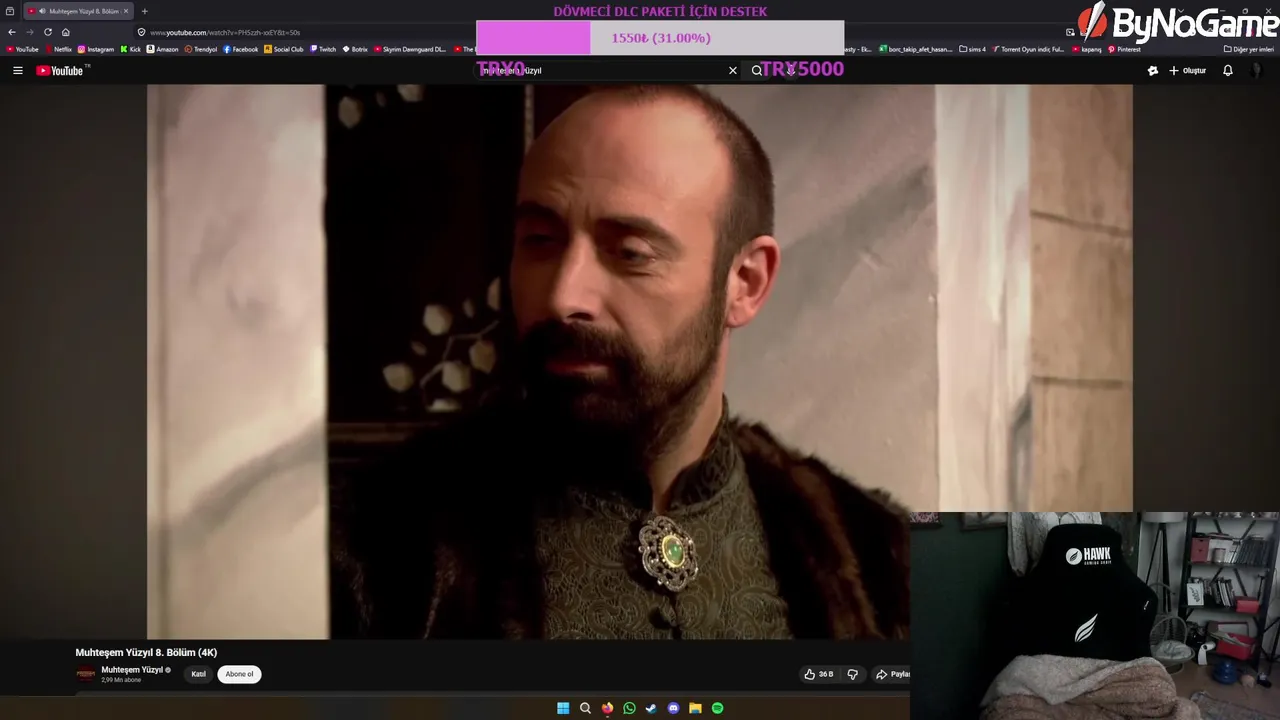The image size is (1280, 720).
Task: Go back with the browser back arrow
Action: point(12,32)
